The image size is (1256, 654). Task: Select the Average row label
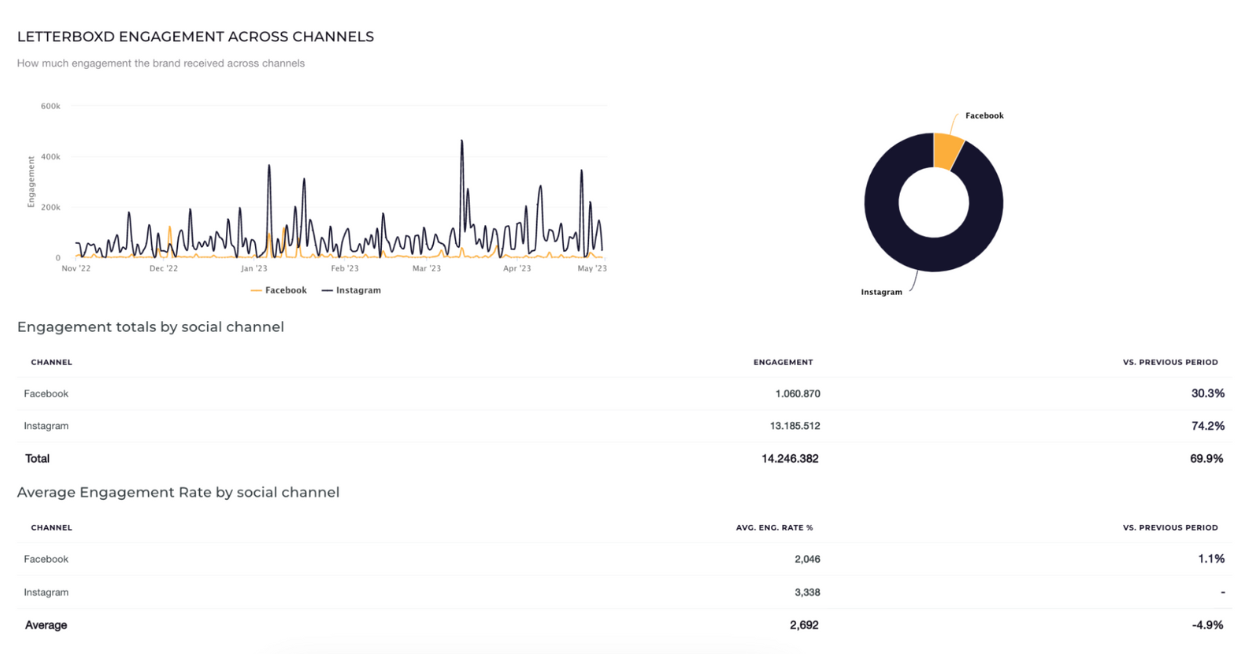tap(46, 625)
